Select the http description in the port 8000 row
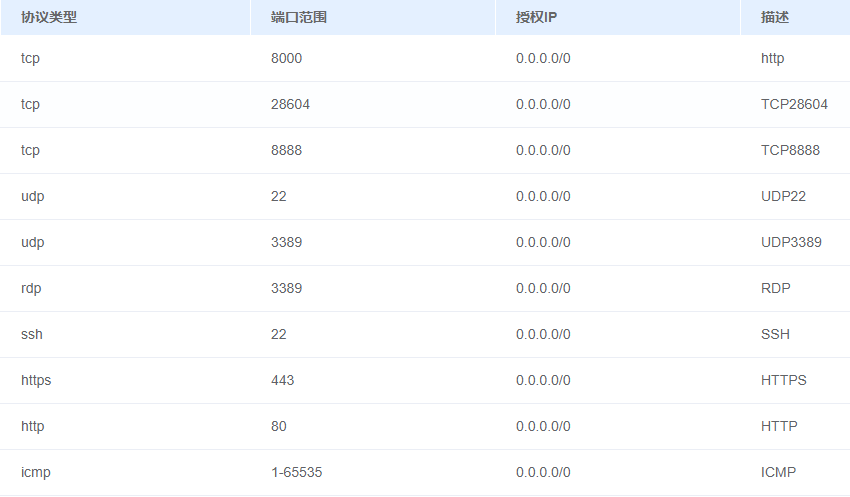Viewport: 850px width, 497px height. tap(772, 58)
